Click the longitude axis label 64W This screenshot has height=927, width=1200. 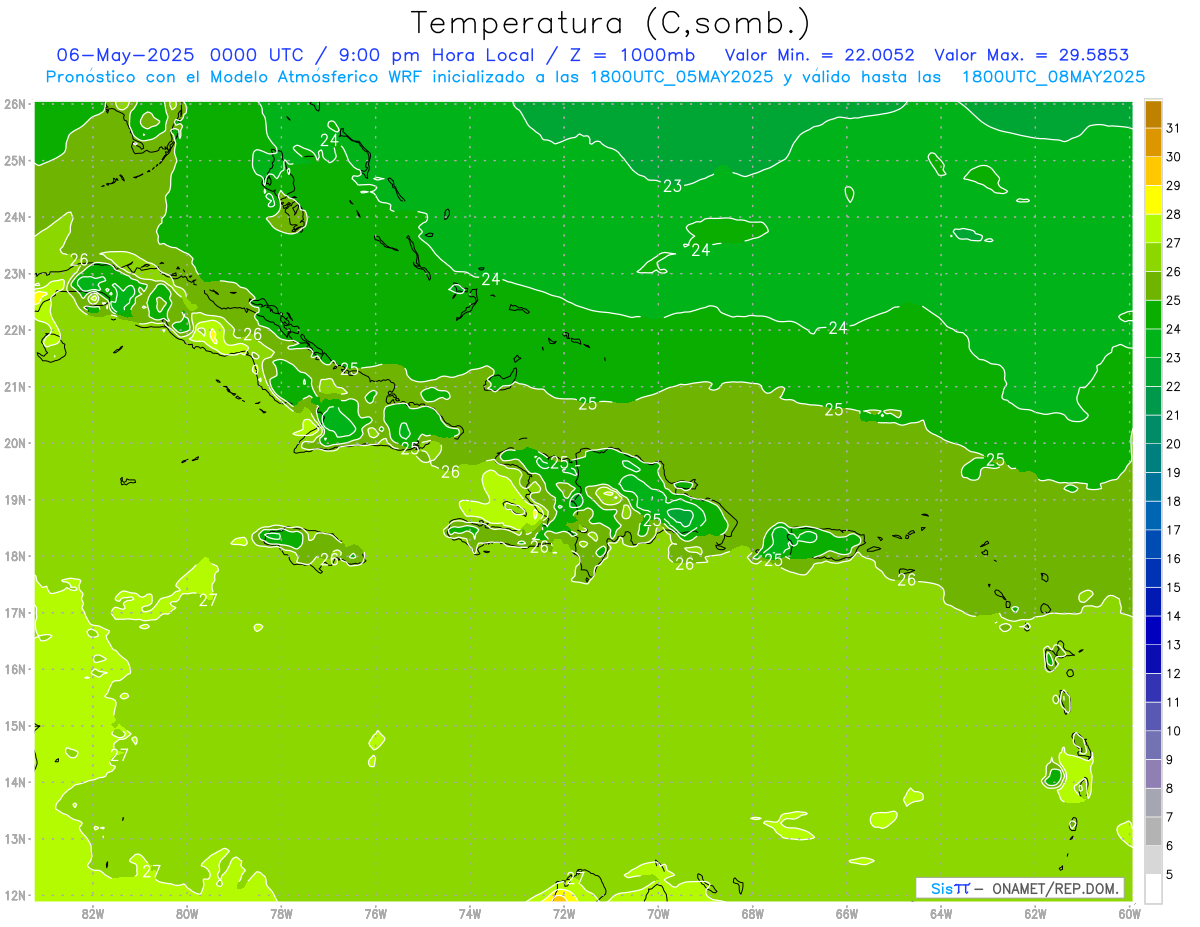point(941,913)
